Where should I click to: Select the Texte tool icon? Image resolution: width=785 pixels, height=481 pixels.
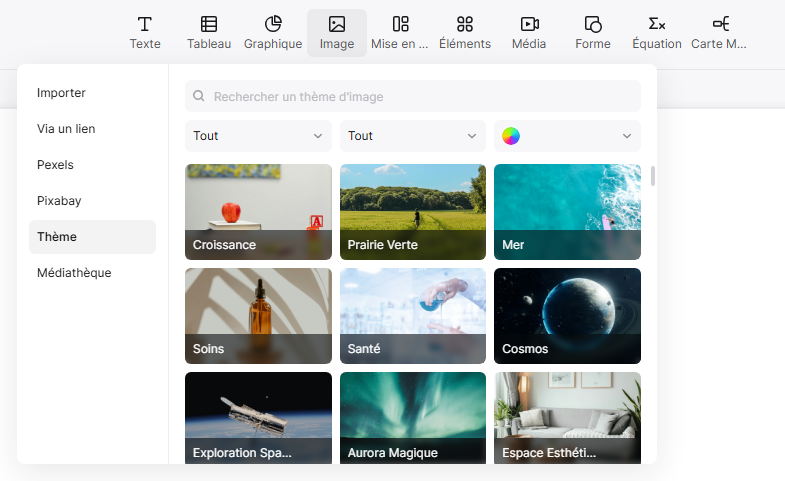click(x=145, y=24)
